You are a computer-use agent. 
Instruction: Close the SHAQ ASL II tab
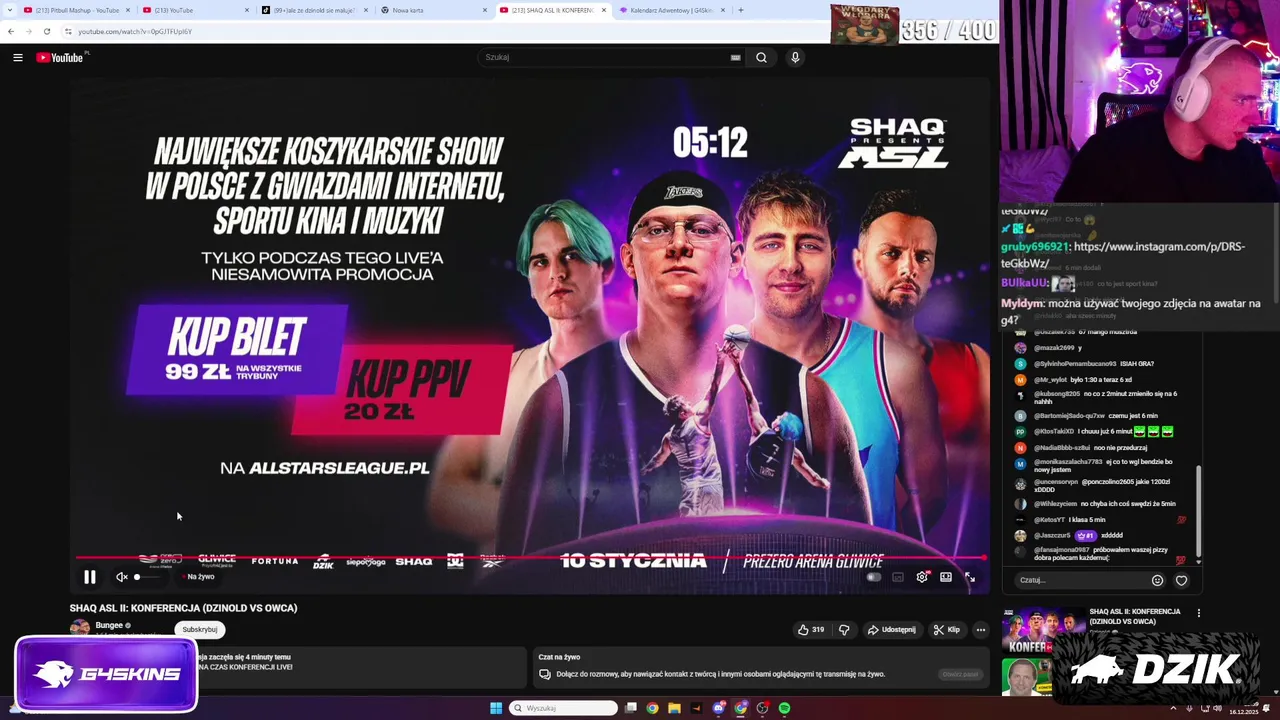coord(604,10)
